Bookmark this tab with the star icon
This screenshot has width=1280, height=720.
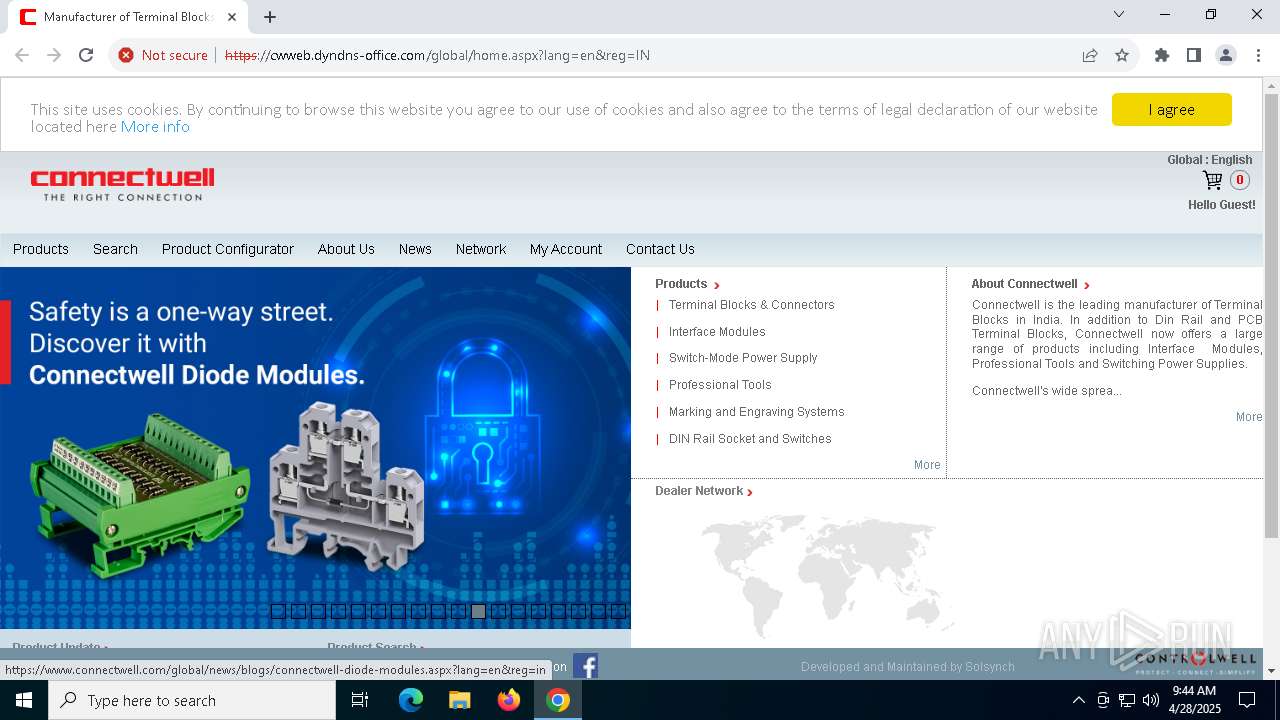[x=1122, y=55]
